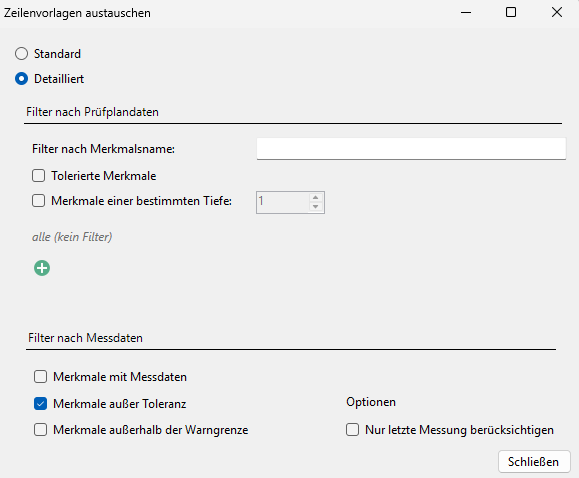
Task: Click the 'Filter nach Messdaten' heading
Action: pos(85,338)
